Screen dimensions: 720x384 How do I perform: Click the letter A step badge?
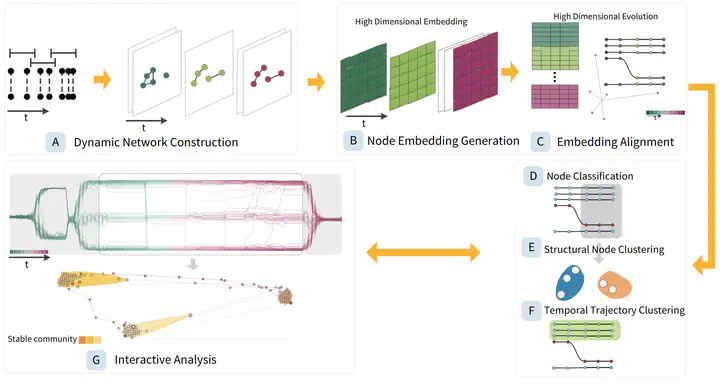[56, 142]
